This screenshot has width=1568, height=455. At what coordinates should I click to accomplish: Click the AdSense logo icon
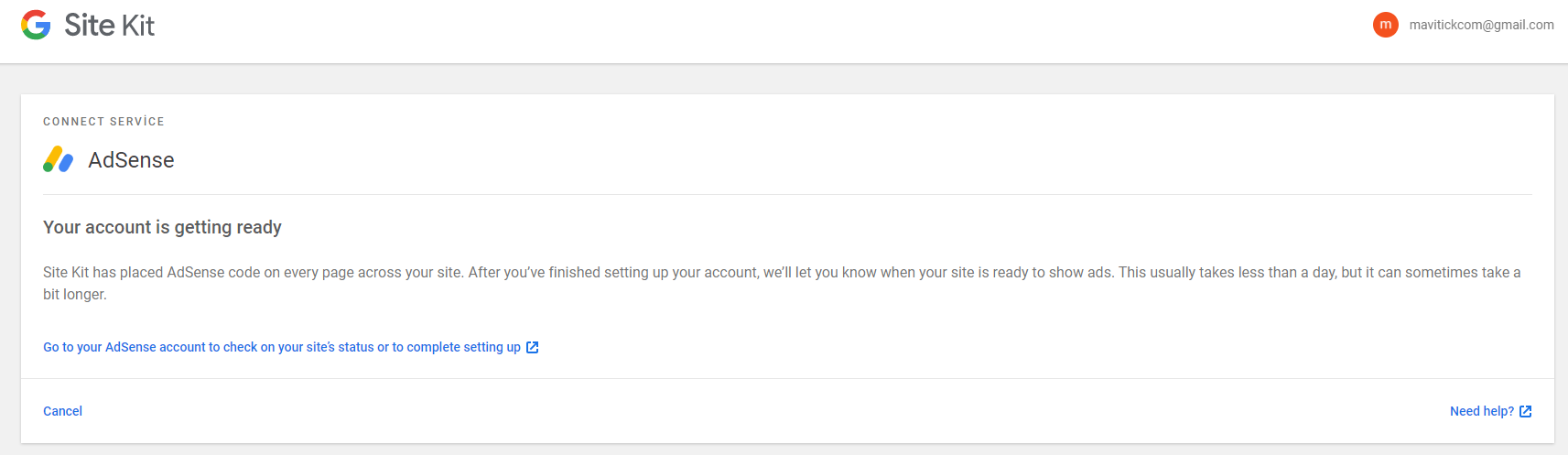(58, 159)
